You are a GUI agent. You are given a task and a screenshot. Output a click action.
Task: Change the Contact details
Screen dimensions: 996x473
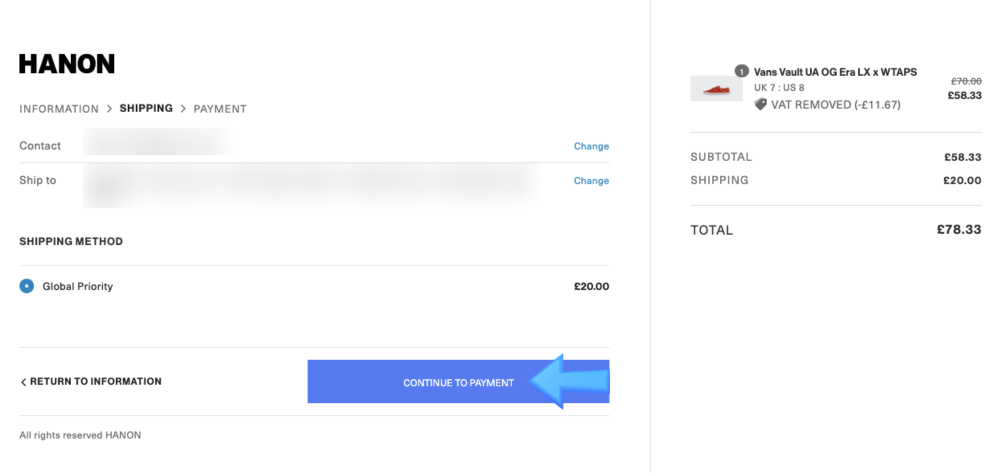(591, 146)
